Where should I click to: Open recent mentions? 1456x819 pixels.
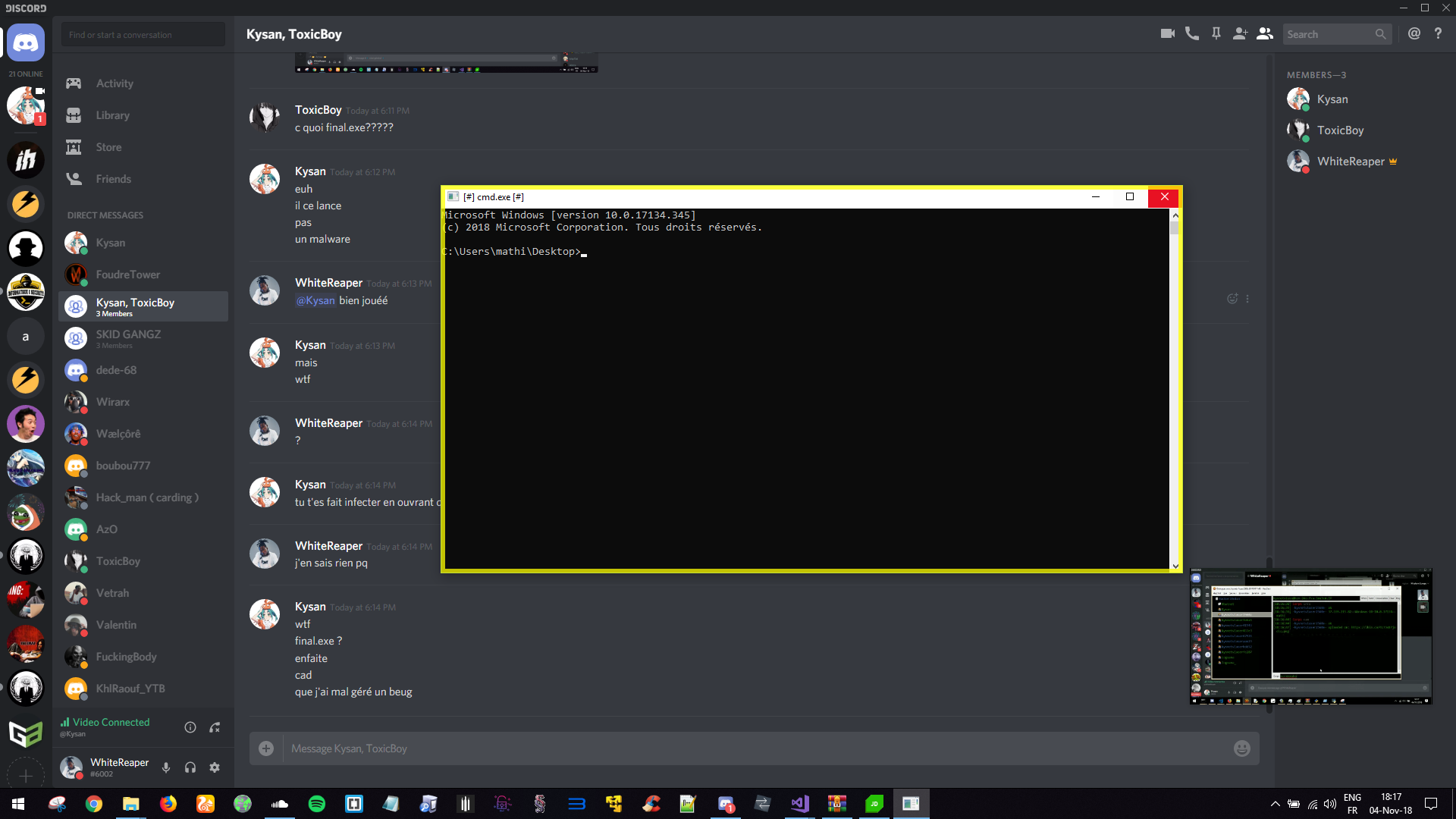pos(1414,33)
